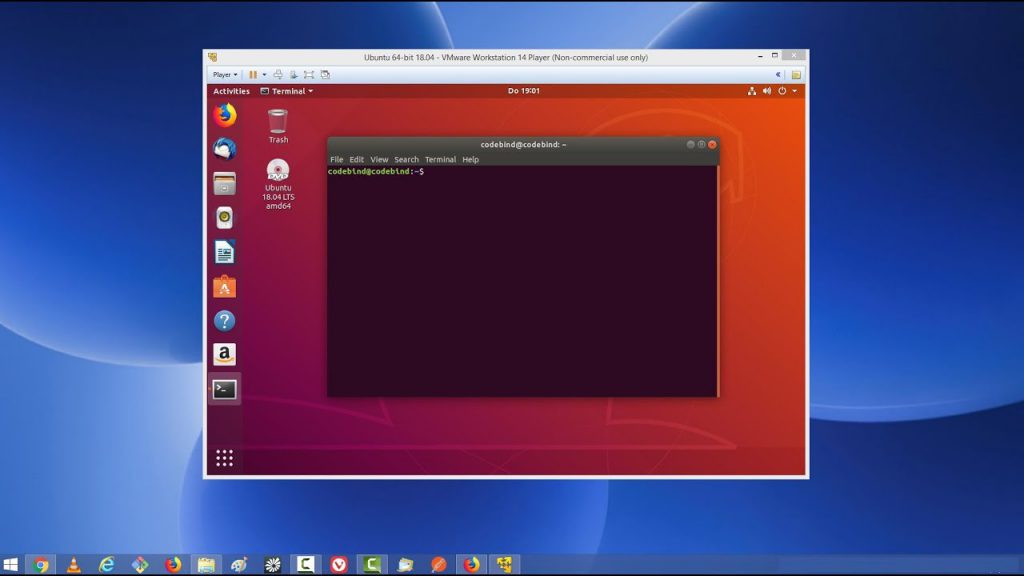
Task: Suspend the virtual machine with the pause icon
Action: click(x=253, y=74)
